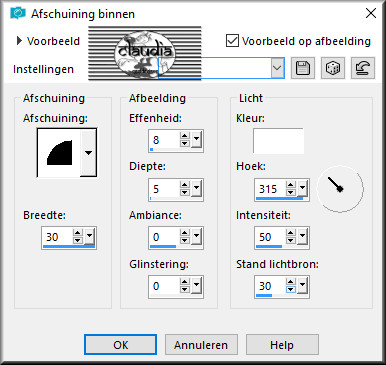The width and height of the screenshot is (386, 365).
Task: Click the Glinstering value field showing 0
Action: (x=164, y=286)
